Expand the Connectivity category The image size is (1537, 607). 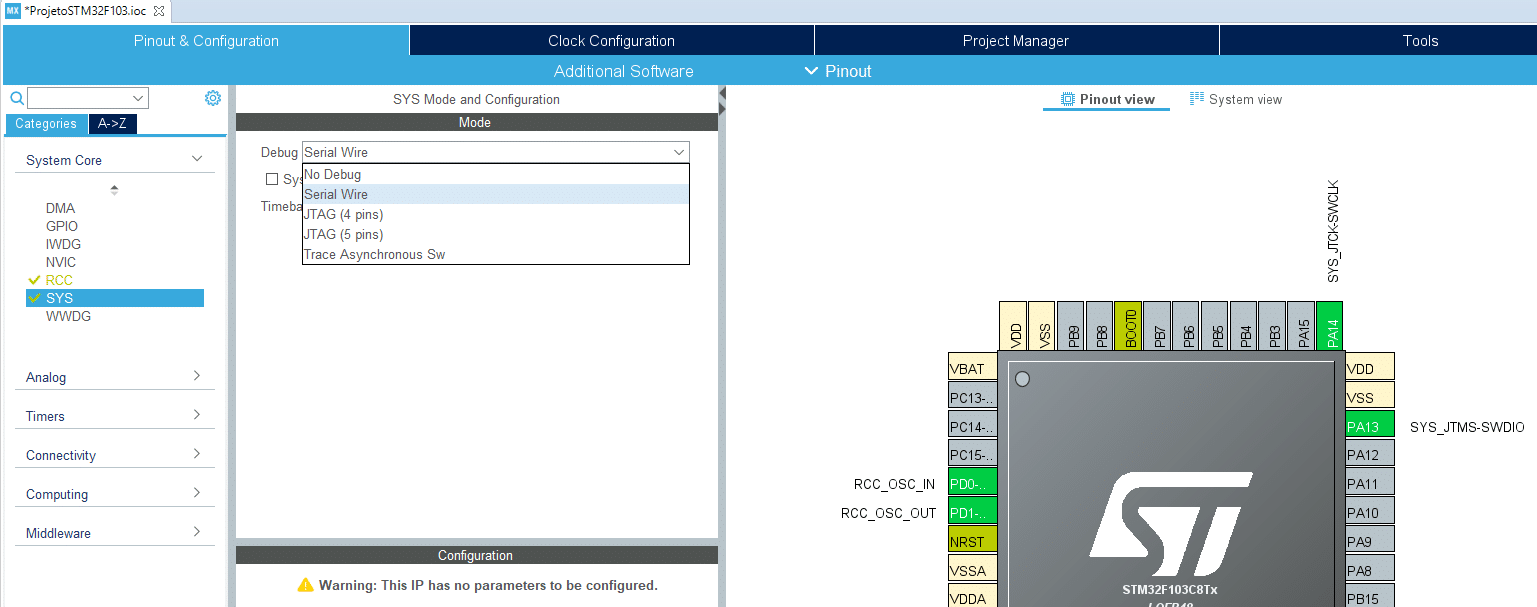pyautogui.click(x=197, y=454)
